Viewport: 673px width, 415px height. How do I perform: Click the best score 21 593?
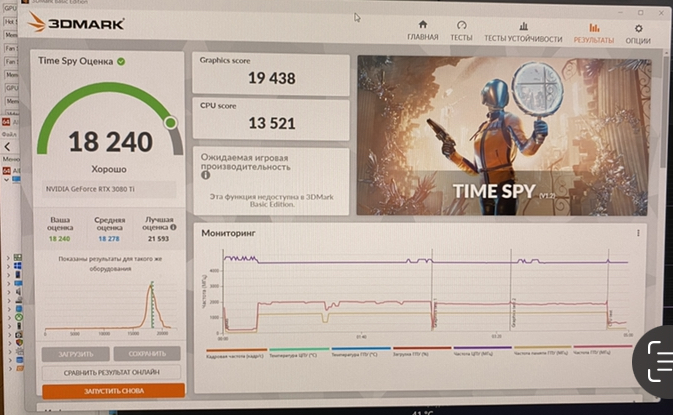[158, 239]
